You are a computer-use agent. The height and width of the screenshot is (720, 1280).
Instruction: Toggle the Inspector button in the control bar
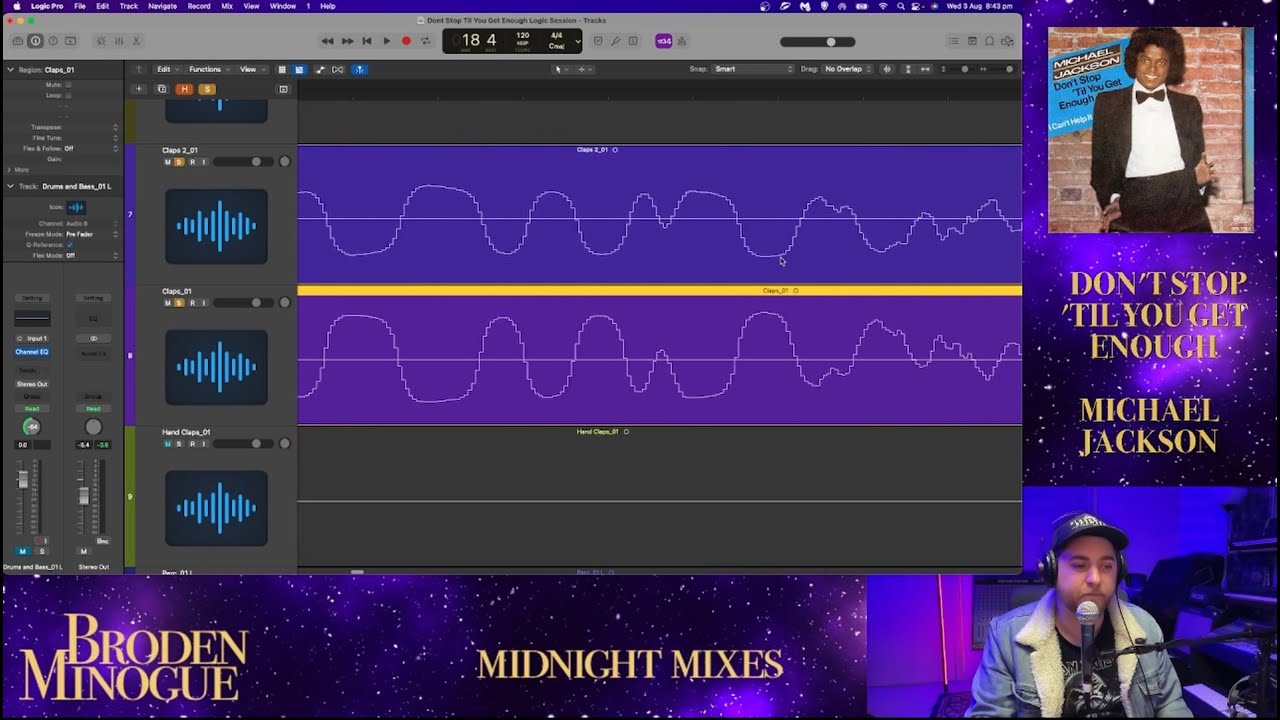[x=35, y=41]
